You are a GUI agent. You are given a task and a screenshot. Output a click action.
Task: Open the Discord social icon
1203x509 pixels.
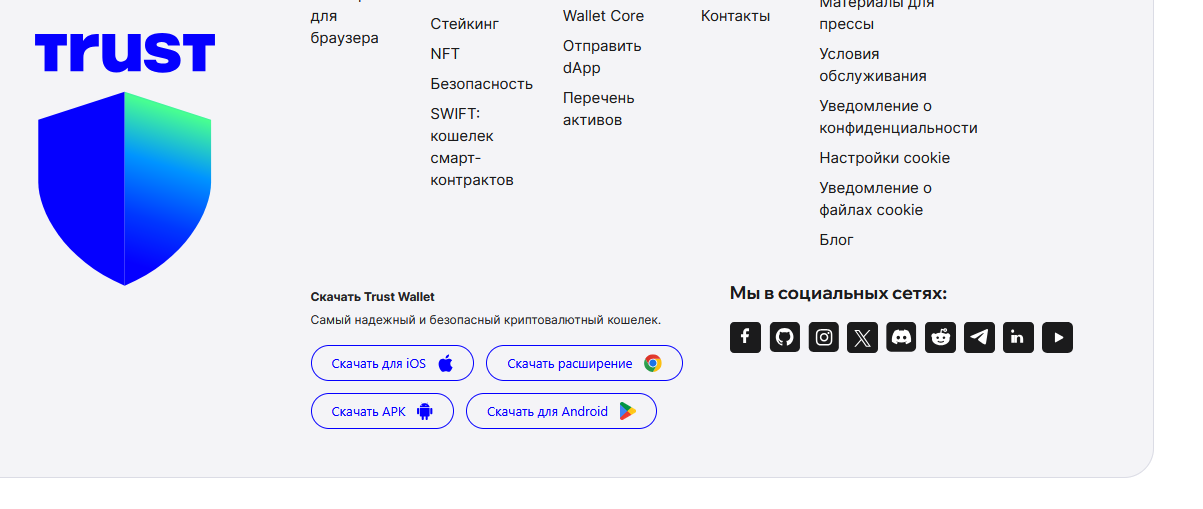tap(902, 338)
